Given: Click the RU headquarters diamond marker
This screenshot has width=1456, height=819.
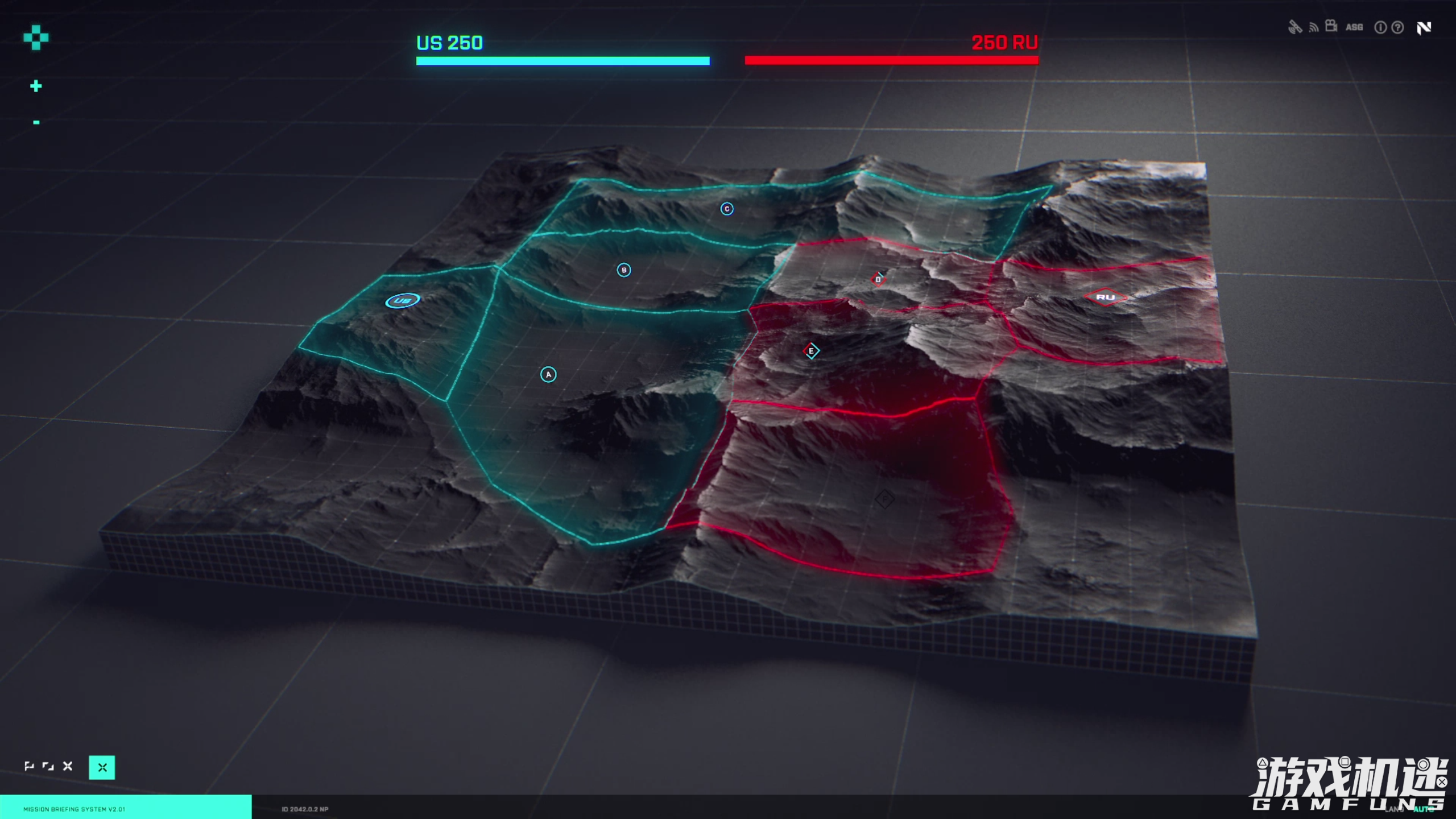Looking at the screenshot, I should pyautogui.click(x=1105, y=297).
